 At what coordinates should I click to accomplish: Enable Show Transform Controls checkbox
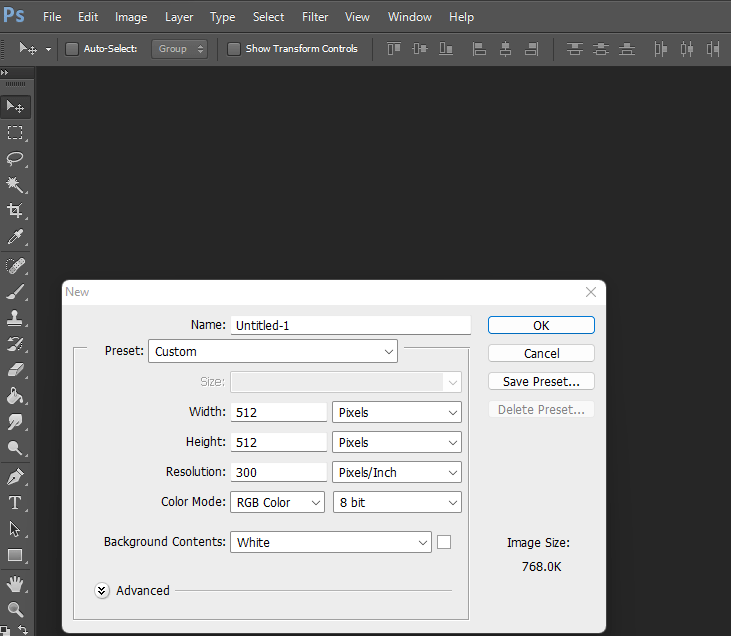[x=234, y=49]
